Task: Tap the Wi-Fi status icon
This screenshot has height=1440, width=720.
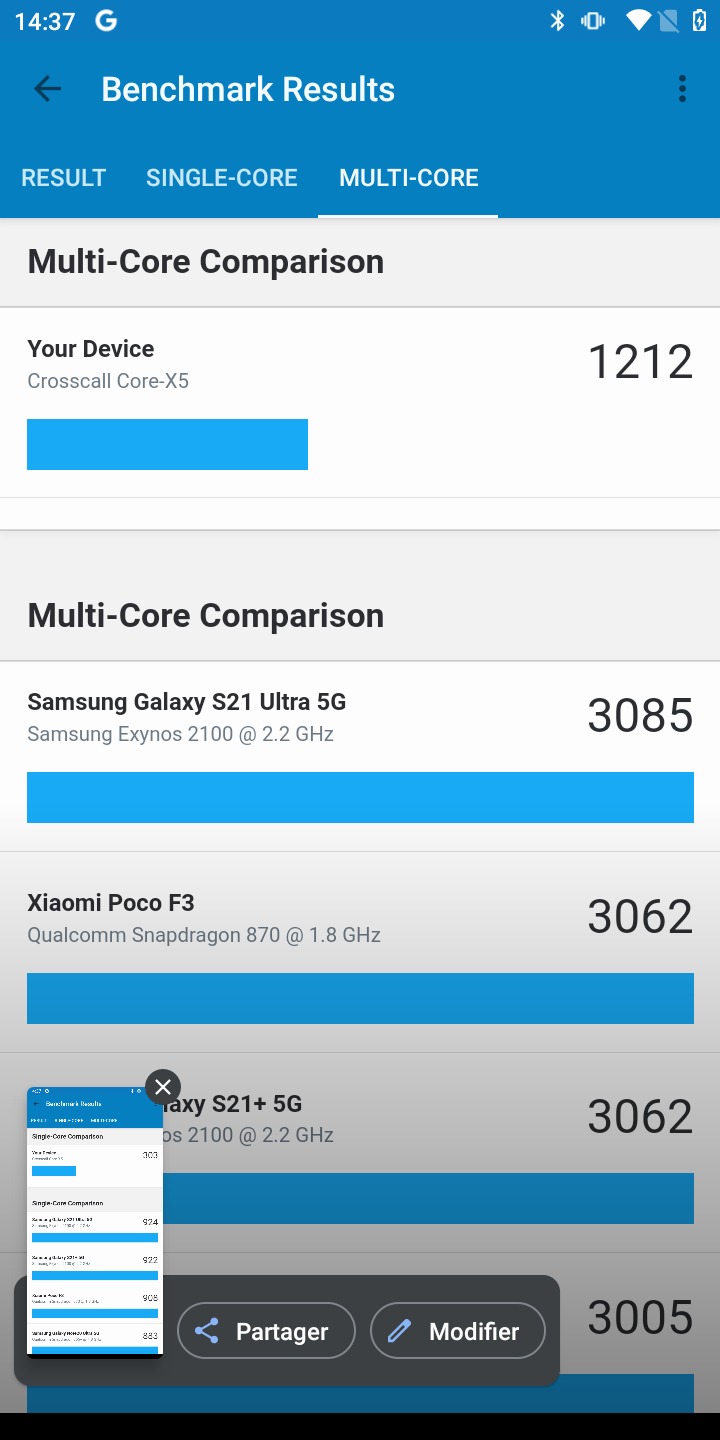Action: coord(639,21)
